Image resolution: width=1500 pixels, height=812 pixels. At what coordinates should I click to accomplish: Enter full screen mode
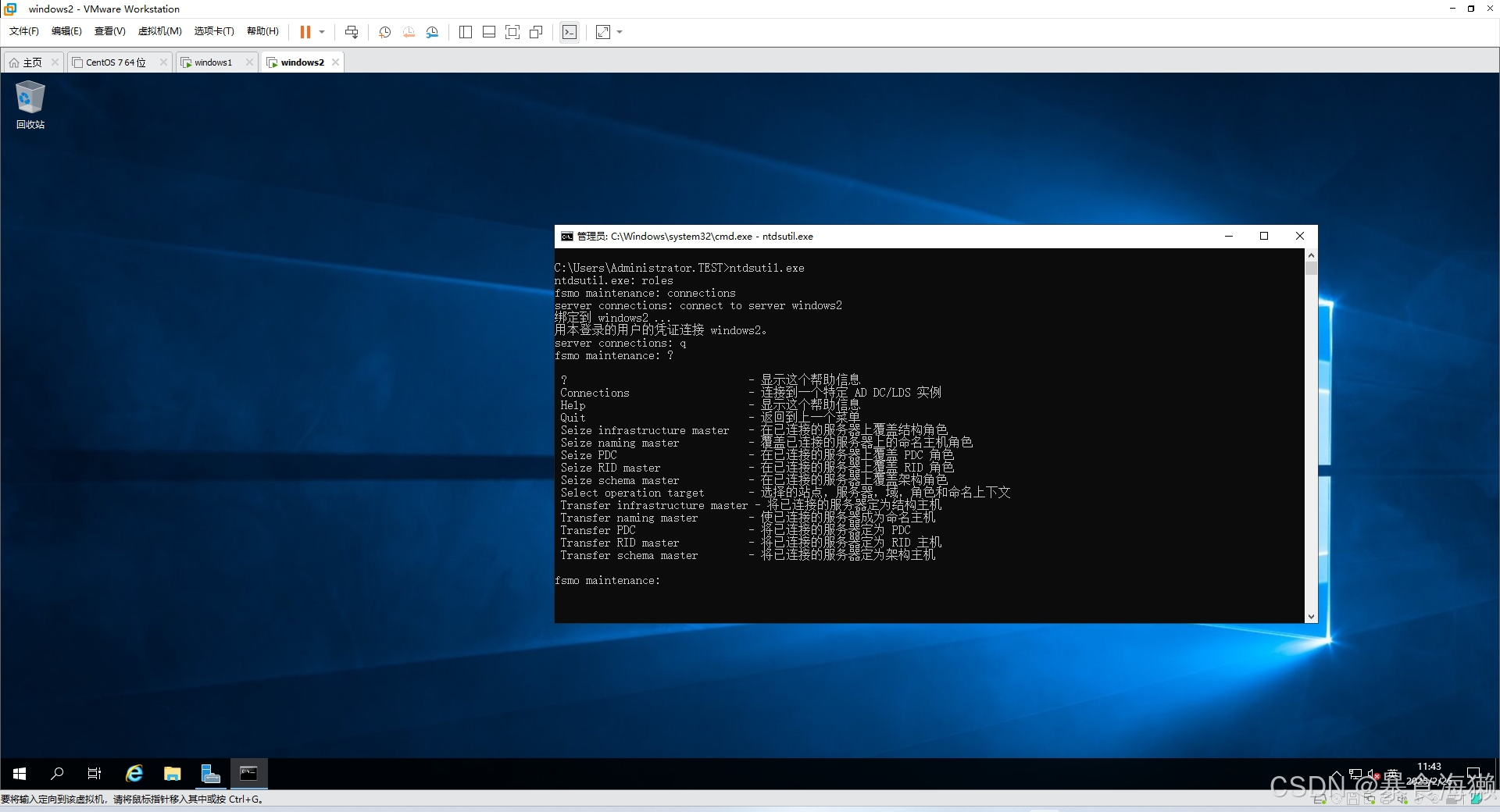(x=512, y=32)
